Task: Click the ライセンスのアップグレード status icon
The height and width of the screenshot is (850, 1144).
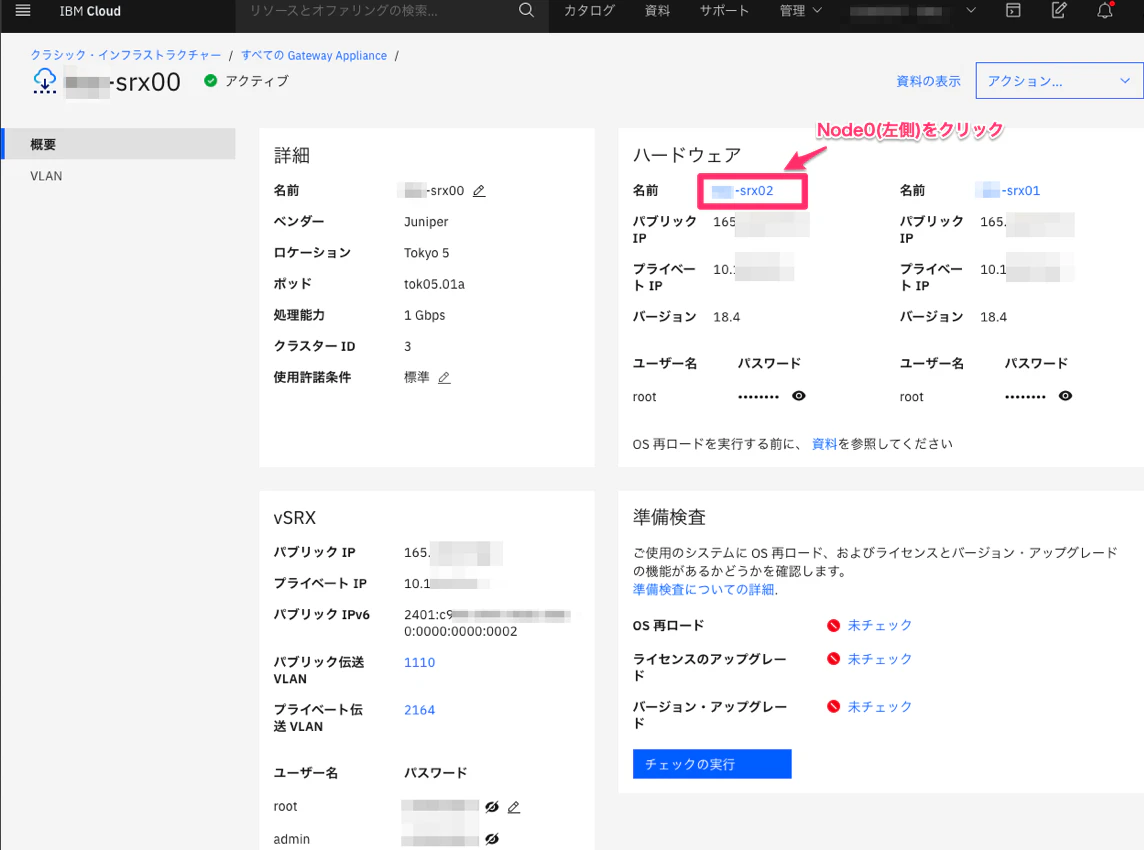Action: point(833,659)
